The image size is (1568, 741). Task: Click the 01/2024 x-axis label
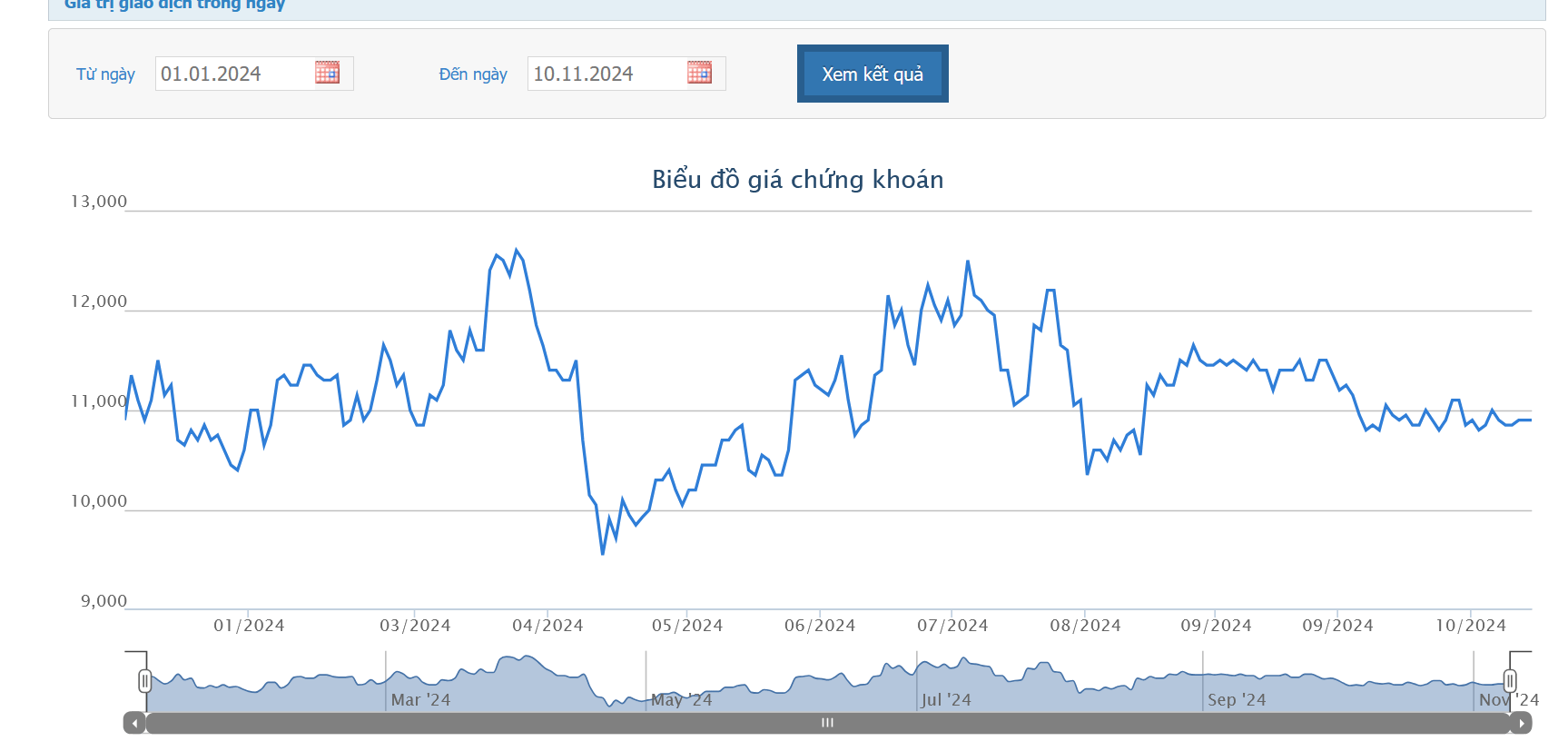tap(249, 626)
